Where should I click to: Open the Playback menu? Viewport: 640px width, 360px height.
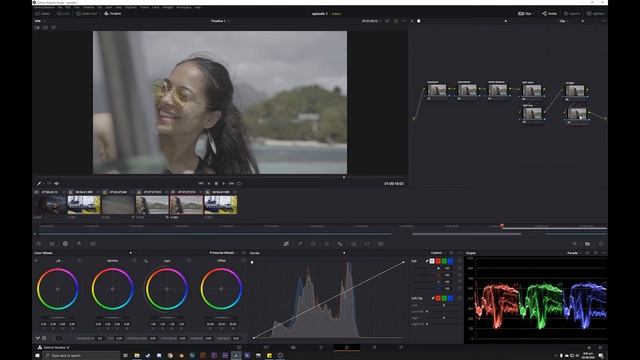pos(131,7)
